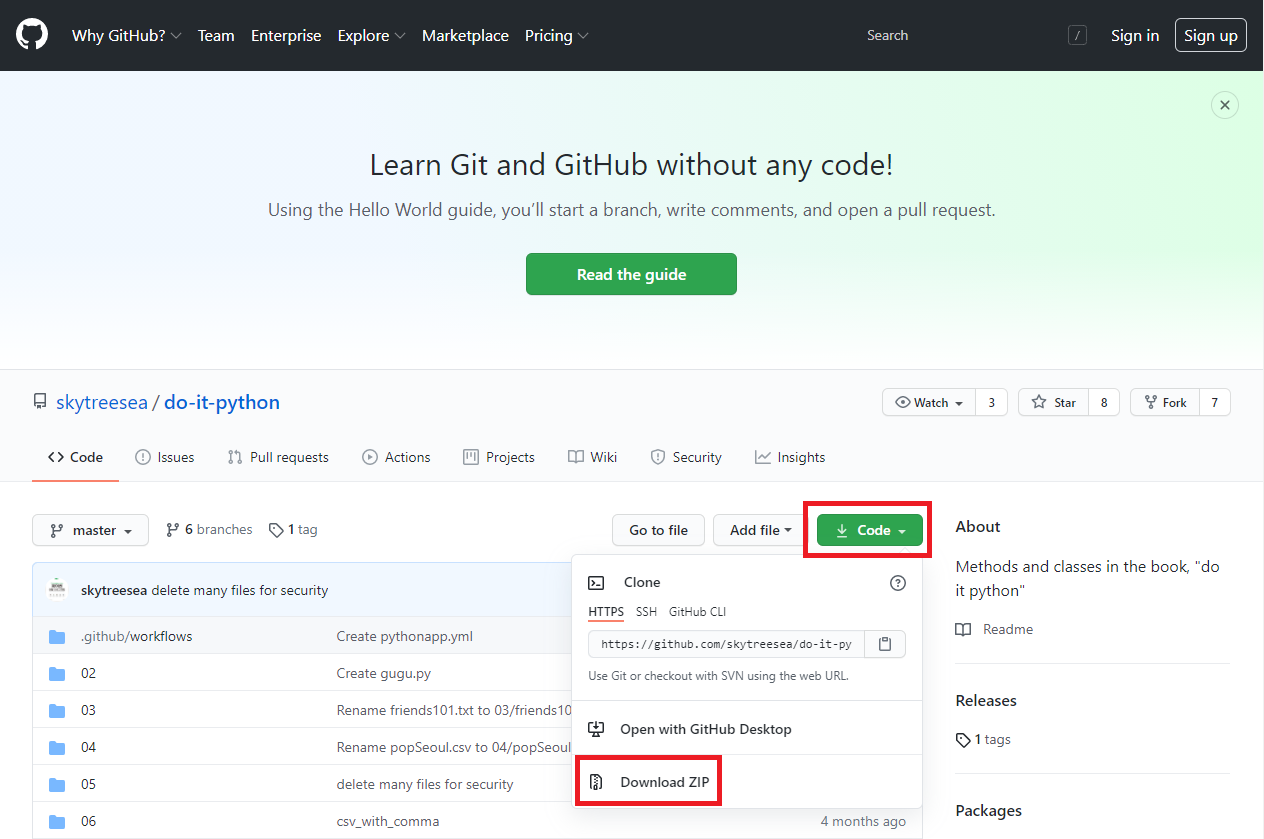Select the Code repository tab

pyautogui.click(x=76, y=457)
